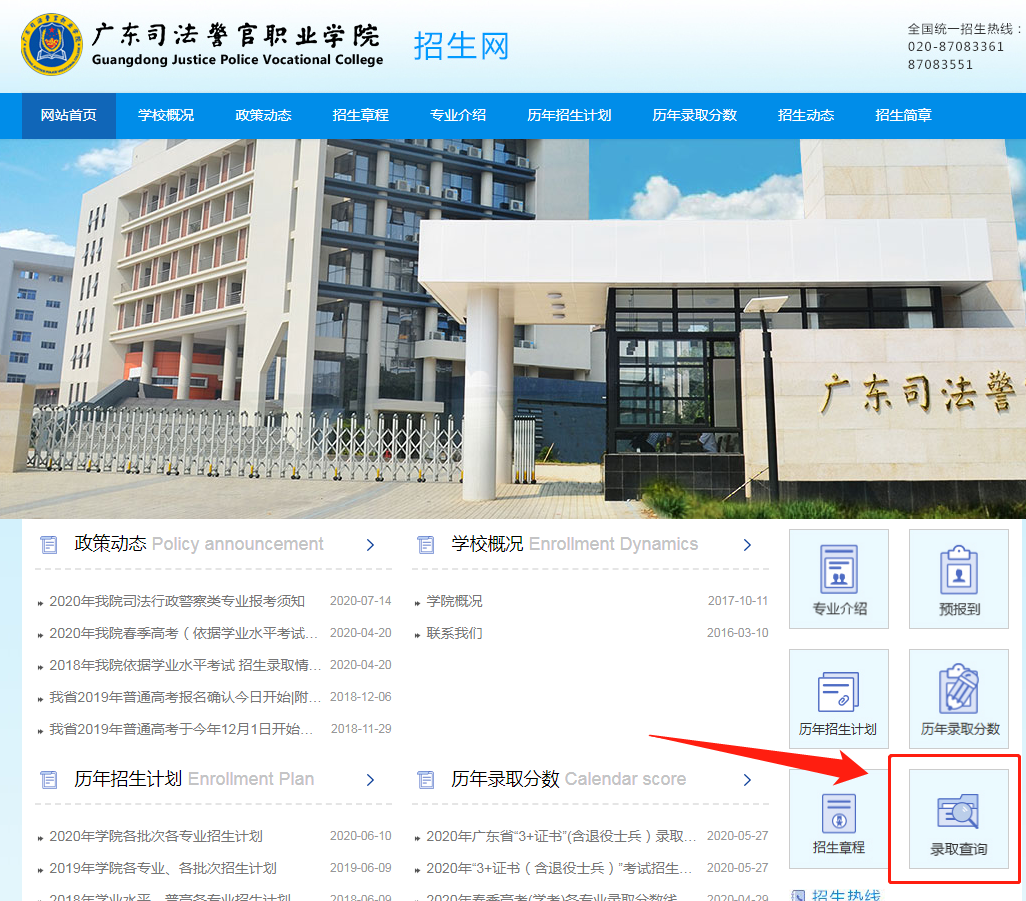Open 历年招生计划 navigation menu item
Screen dimensions: 1026x901
coord(569,116)
